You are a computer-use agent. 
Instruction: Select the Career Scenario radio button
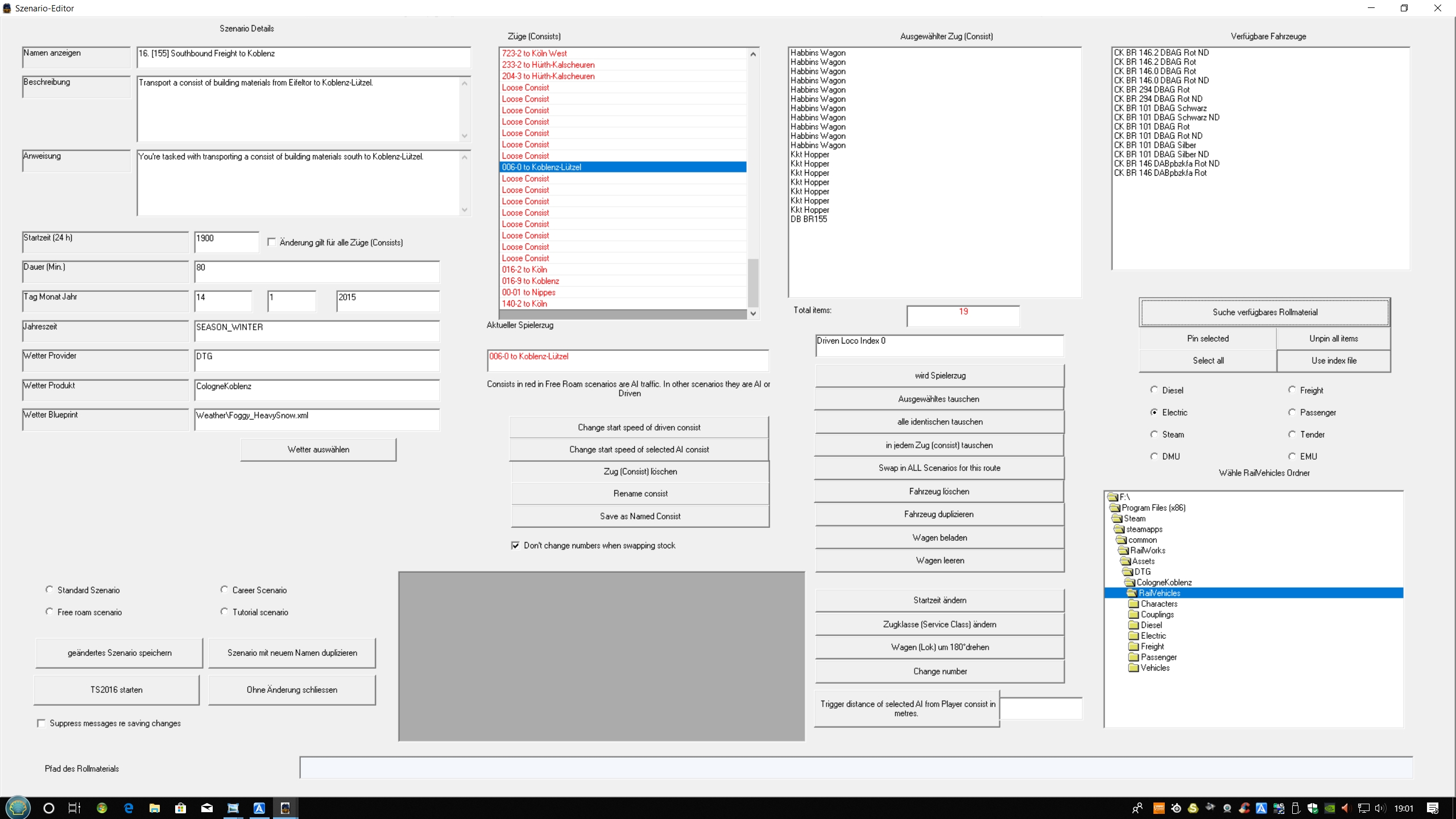pos(224,590)
